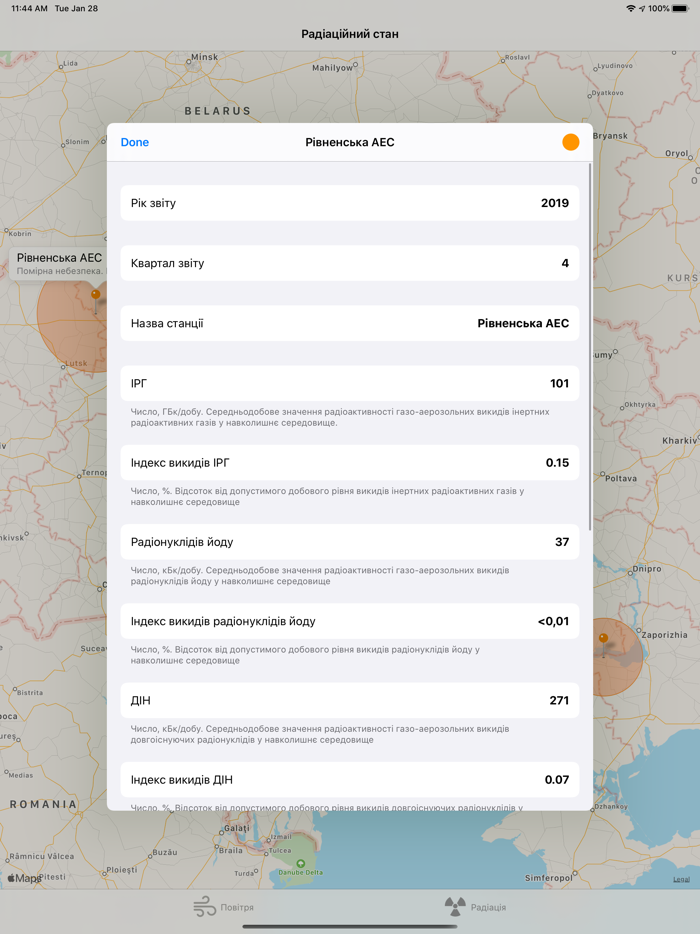Tap Done to close the station sheet

click(135, 142)
